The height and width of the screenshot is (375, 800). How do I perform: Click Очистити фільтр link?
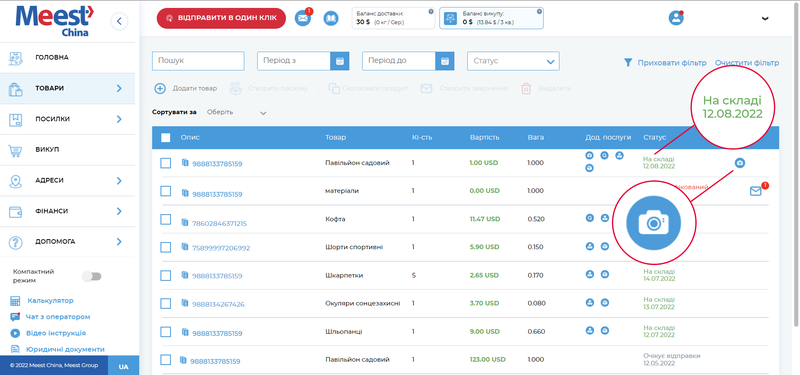coord(747,63)
